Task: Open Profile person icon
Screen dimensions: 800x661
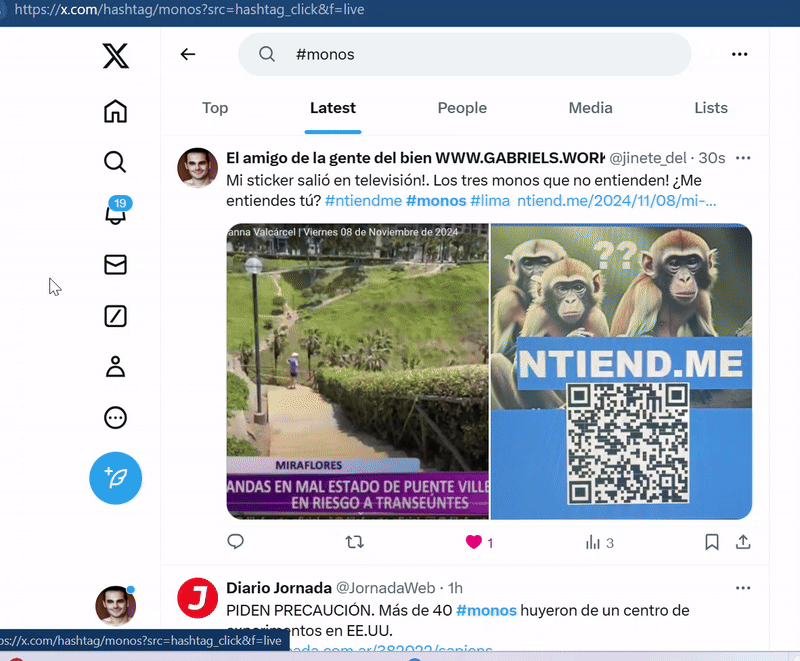Action: click(116, 367)
